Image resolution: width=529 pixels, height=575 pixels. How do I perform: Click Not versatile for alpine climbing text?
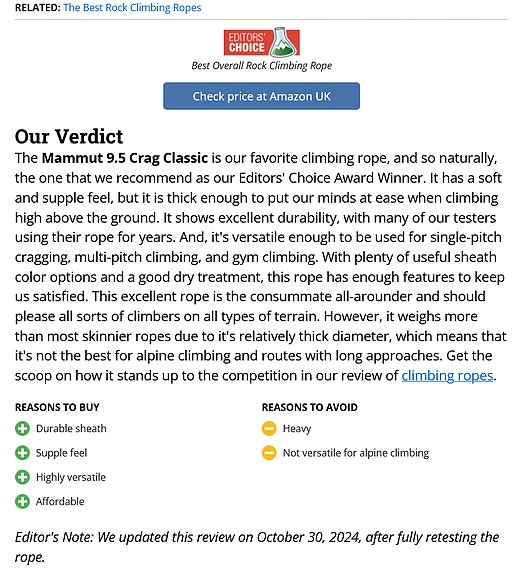coord(356,453)
